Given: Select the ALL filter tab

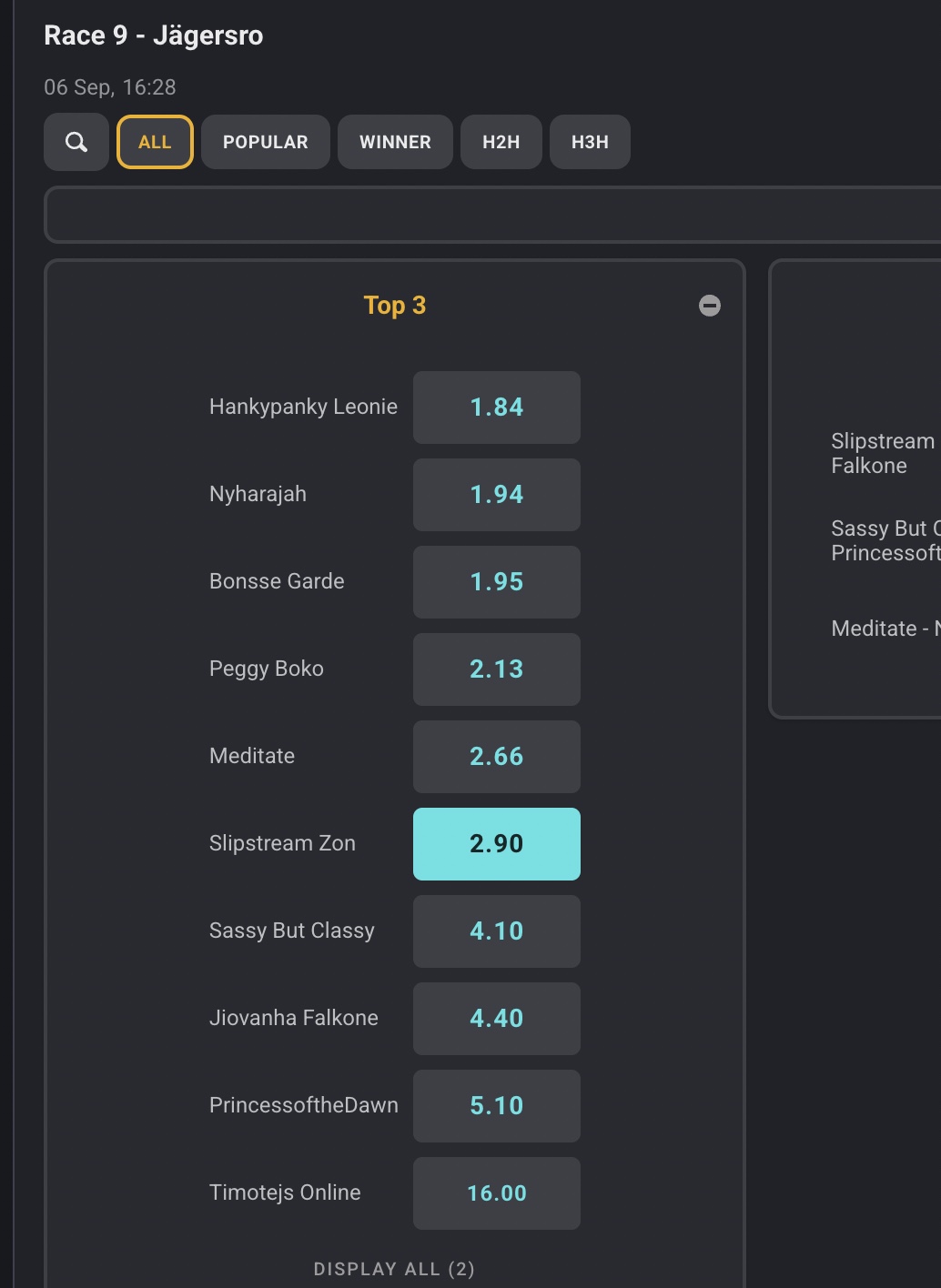Looking at the screenshot, I should point(155,142).
